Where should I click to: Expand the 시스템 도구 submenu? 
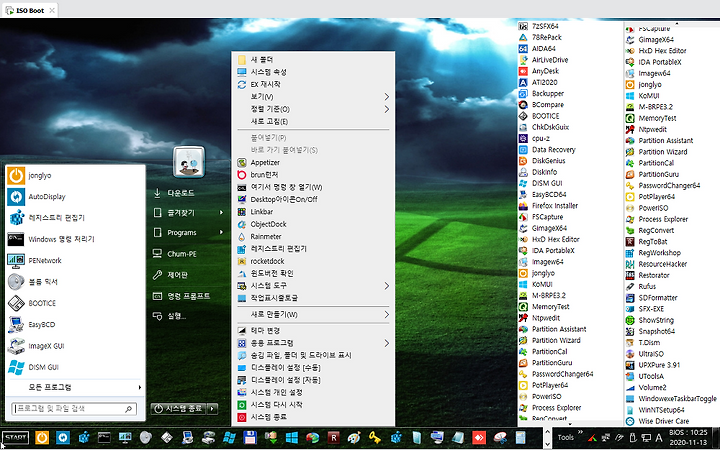[x=313, y=286]
